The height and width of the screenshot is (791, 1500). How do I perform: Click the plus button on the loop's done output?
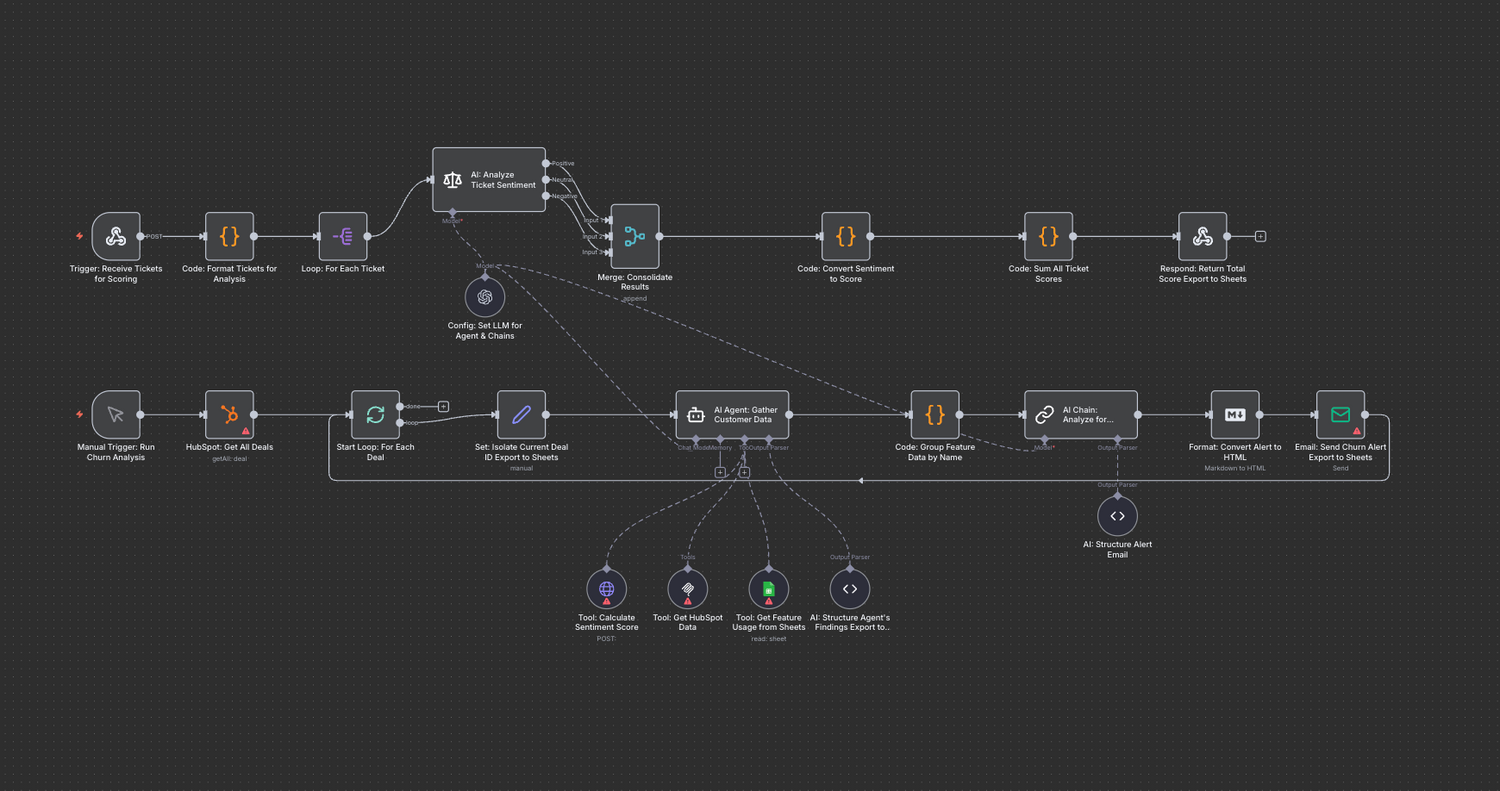tap(443, 406)
